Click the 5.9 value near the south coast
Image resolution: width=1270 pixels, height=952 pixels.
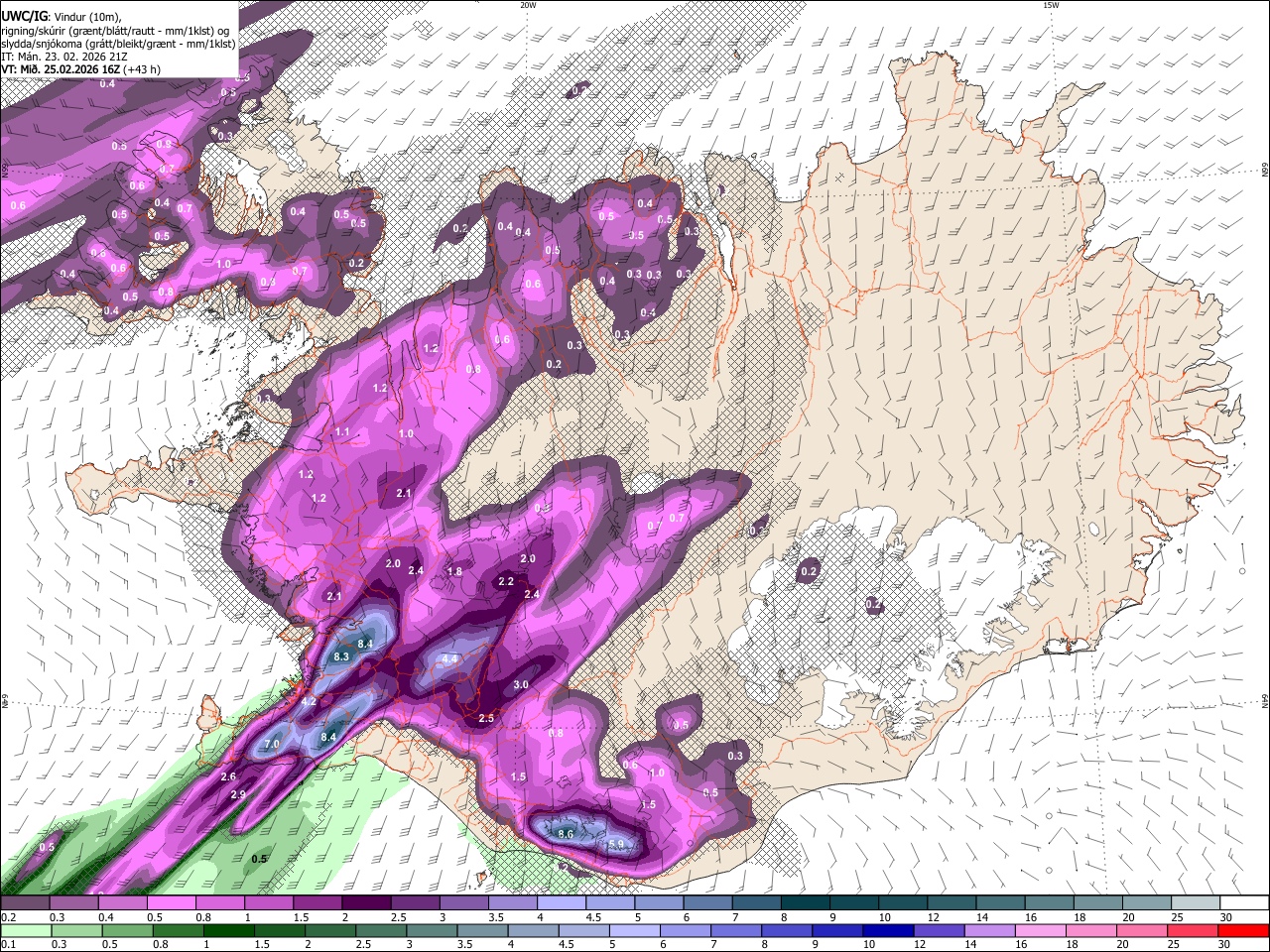coord(616,845)
